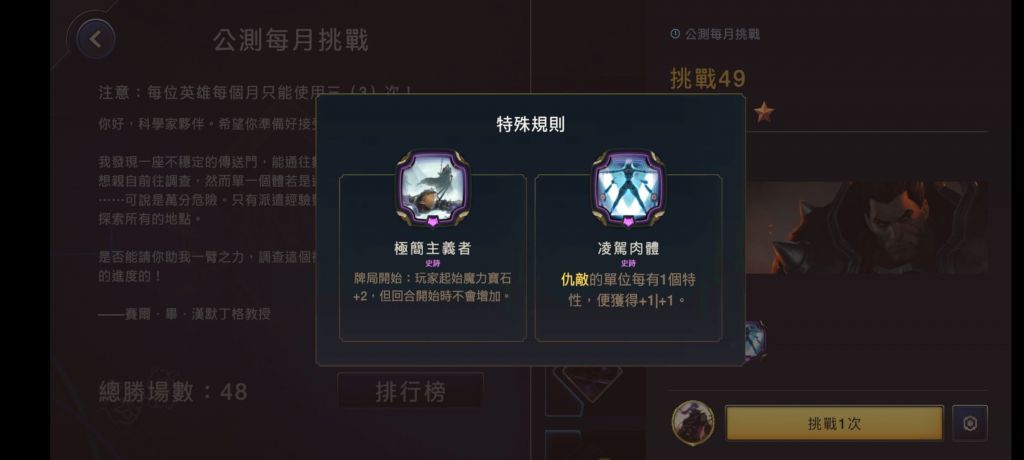Image resolution: width=1024 pixels, height=460 pixels.
Task: Select the 極簡主義者 rule title
Action: coord(432,248)
